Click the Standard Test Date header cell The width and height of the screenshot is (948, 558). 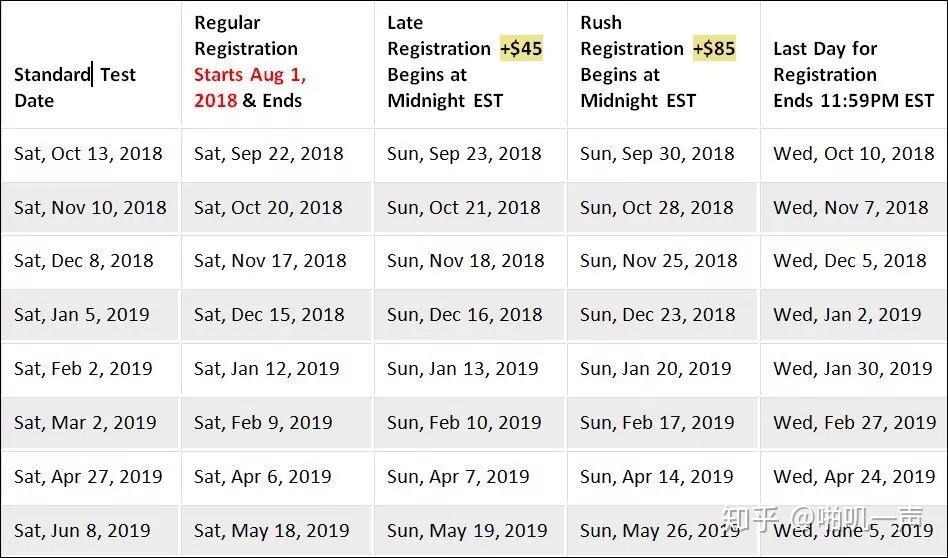click(x=90, y=64)
